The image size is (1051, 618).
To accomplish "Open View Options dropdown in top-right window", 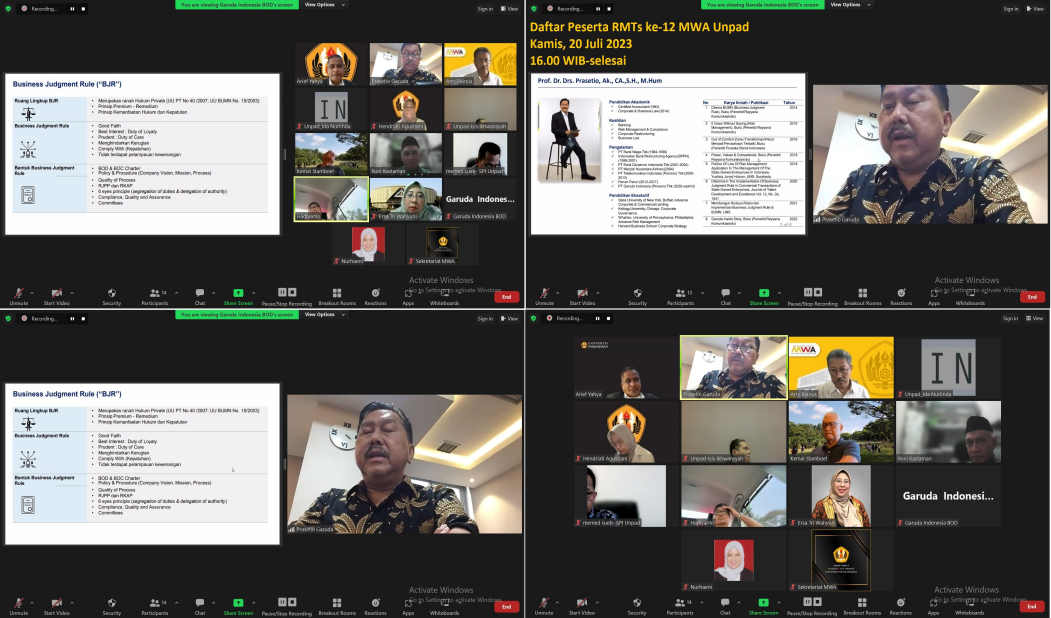I will (x=850, y=5).
